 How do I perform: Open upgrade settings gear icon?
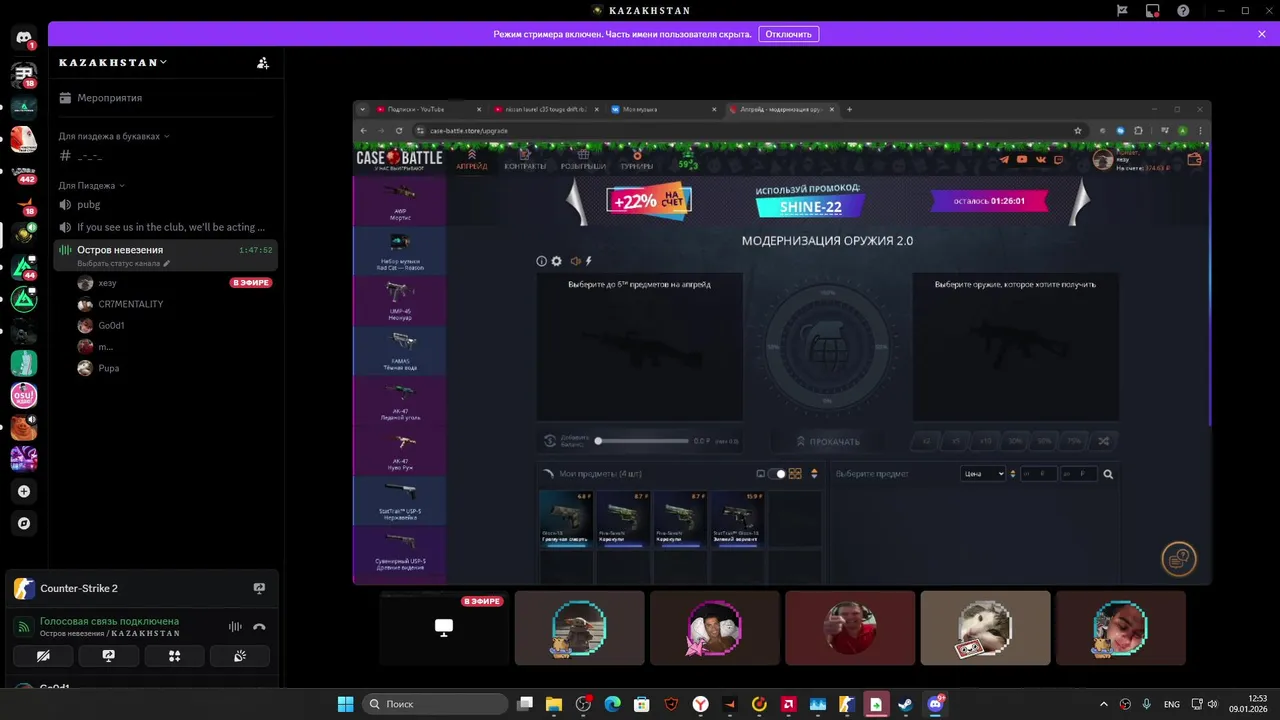click(x=557, y=261)
